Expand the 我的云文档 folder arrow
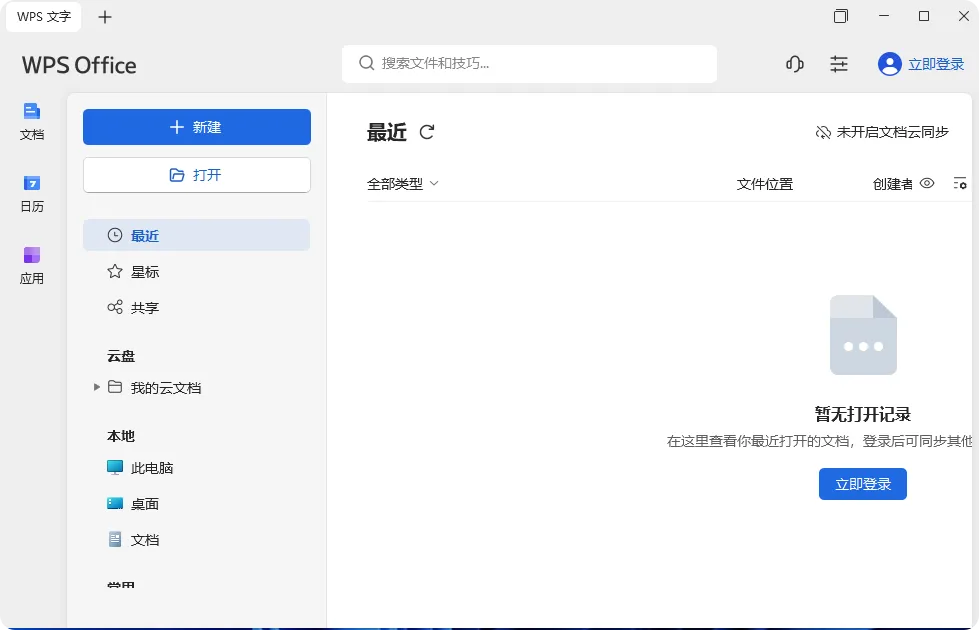The image size is (979, 630). point(97,387)
